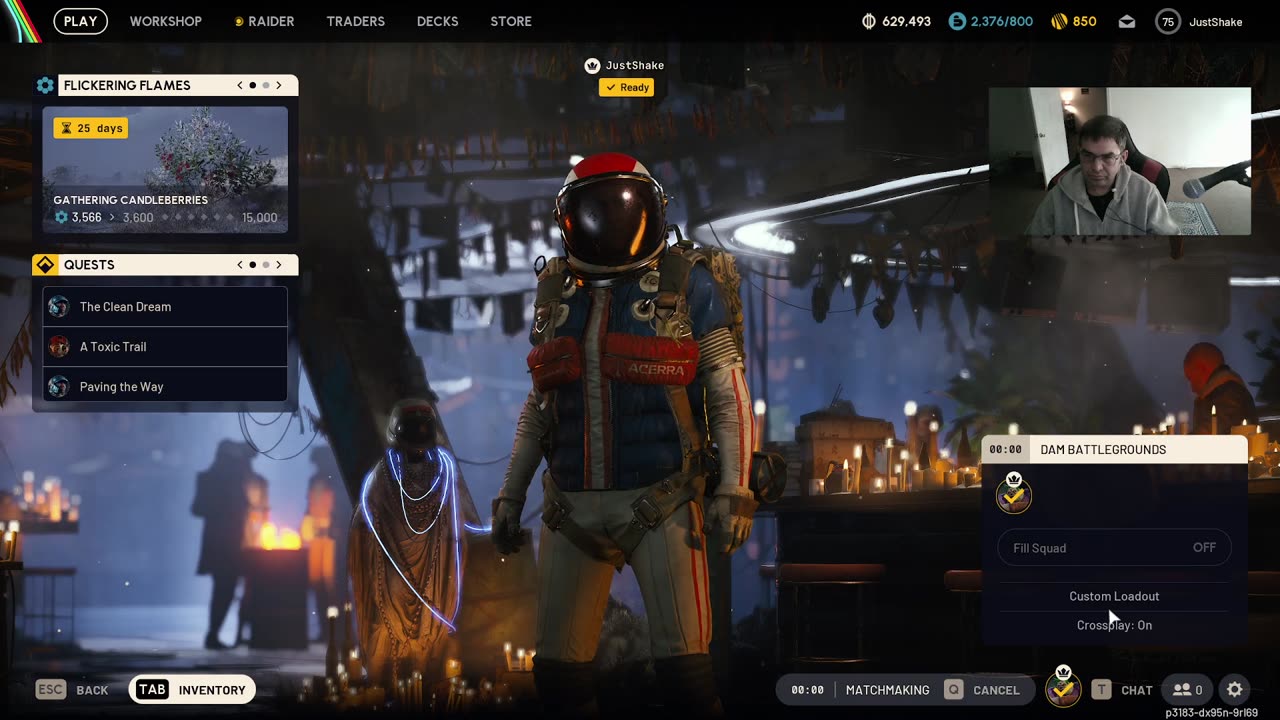The width and height of the screenshot is (1280, 720).
Task: Open the JustShake profile name in top bar
Action: pyautogui.click(x=1215, y=21)
